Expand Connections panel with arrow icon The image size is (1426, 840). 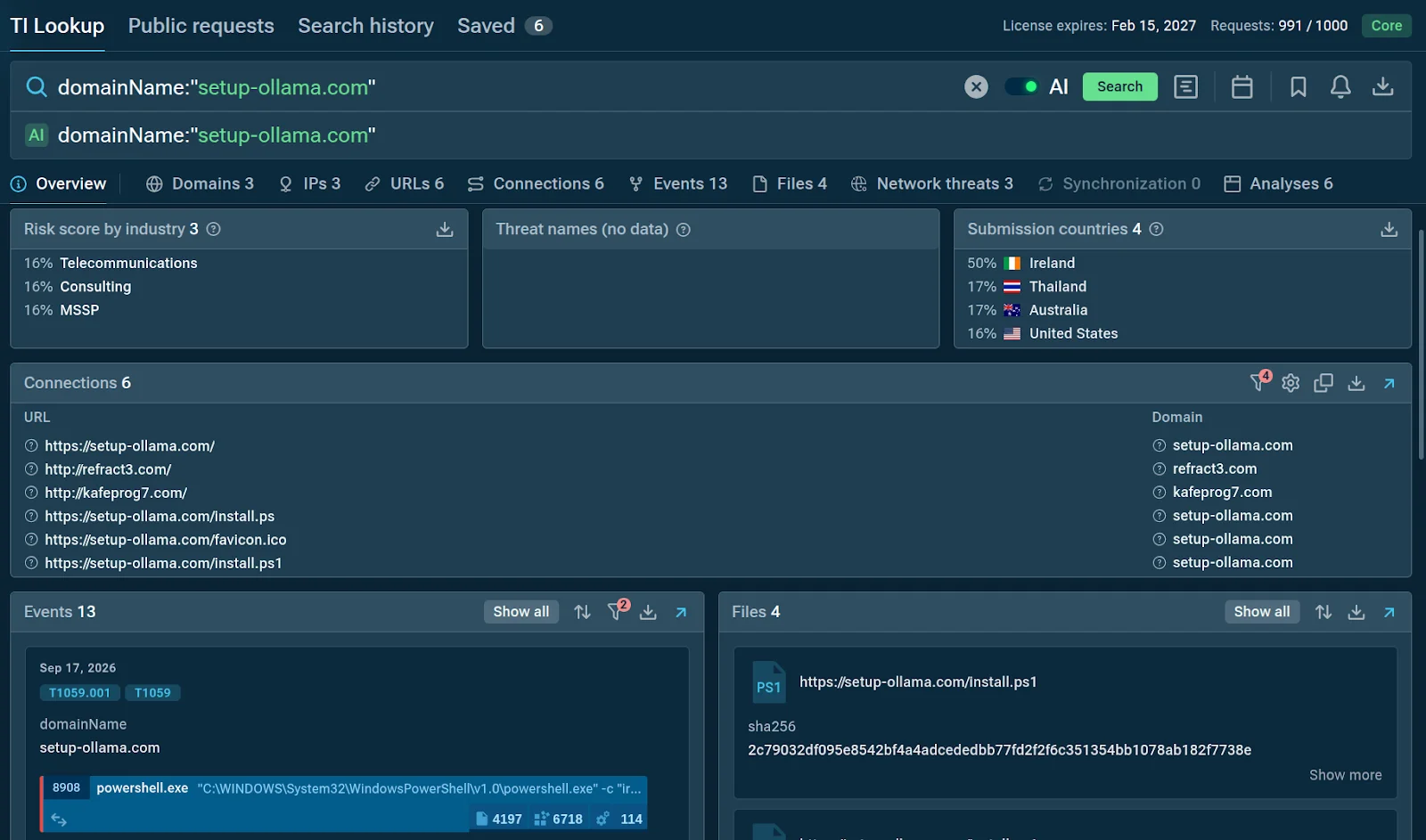(1389, 383)
